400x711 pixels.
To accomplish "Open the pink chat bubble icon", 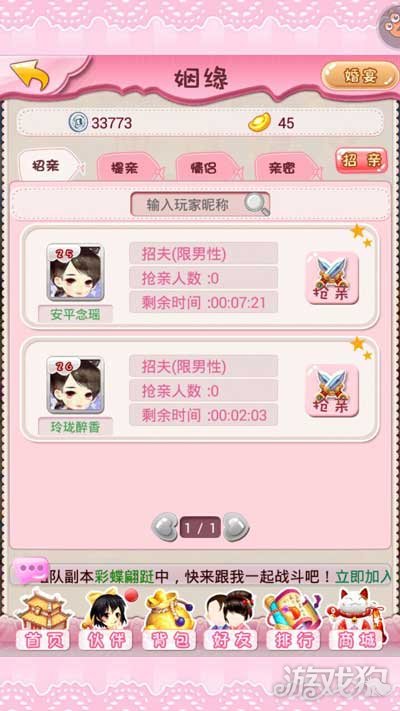I will [31, 570].
